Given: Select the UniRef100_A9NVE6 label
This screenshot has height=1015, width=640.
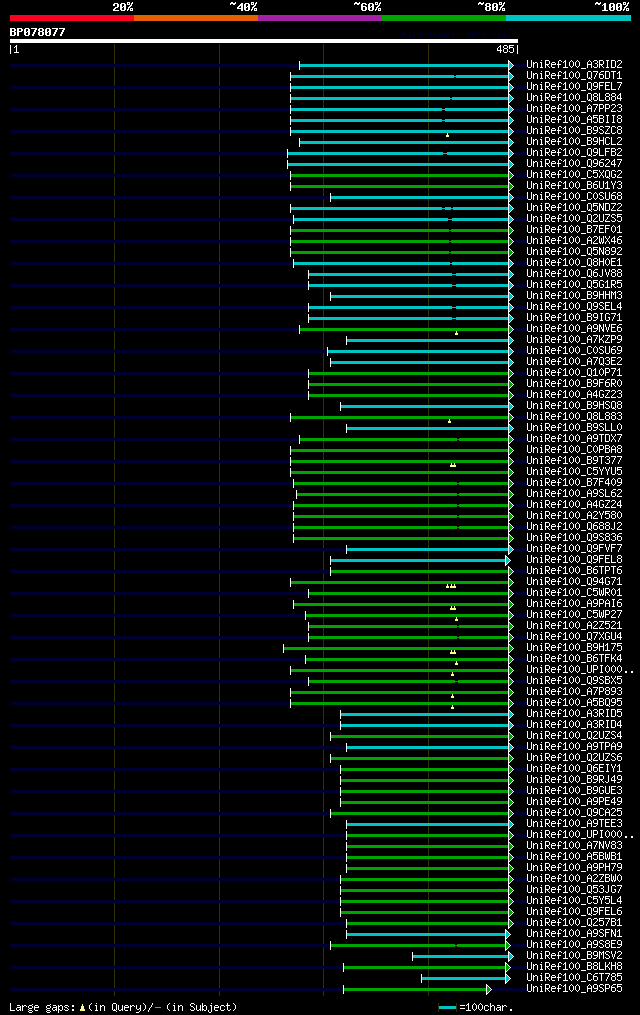Looking at the screenshot, I should 575,329.
